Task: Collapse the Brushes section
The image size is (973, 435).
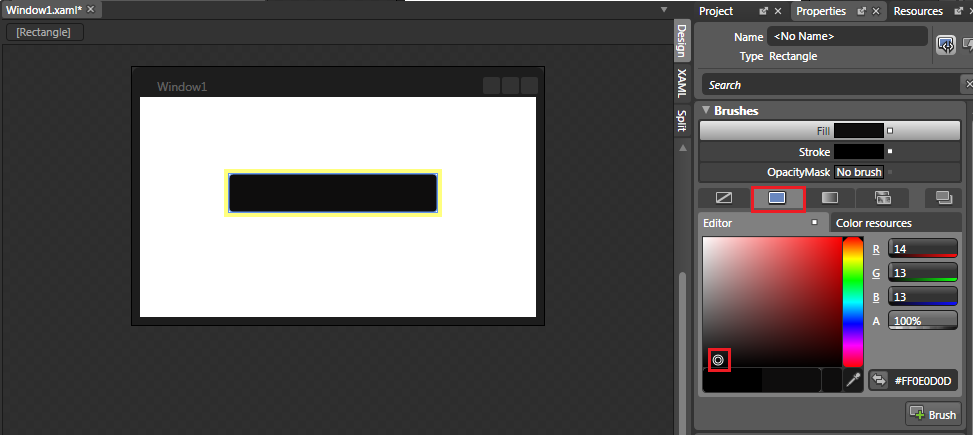Action: pos(706,111)
